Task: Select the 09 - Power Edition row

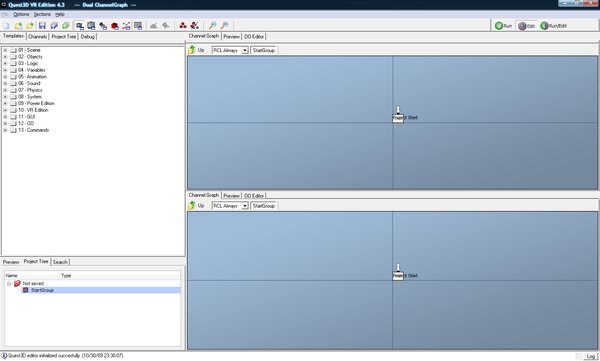Action: coord(36,103)
